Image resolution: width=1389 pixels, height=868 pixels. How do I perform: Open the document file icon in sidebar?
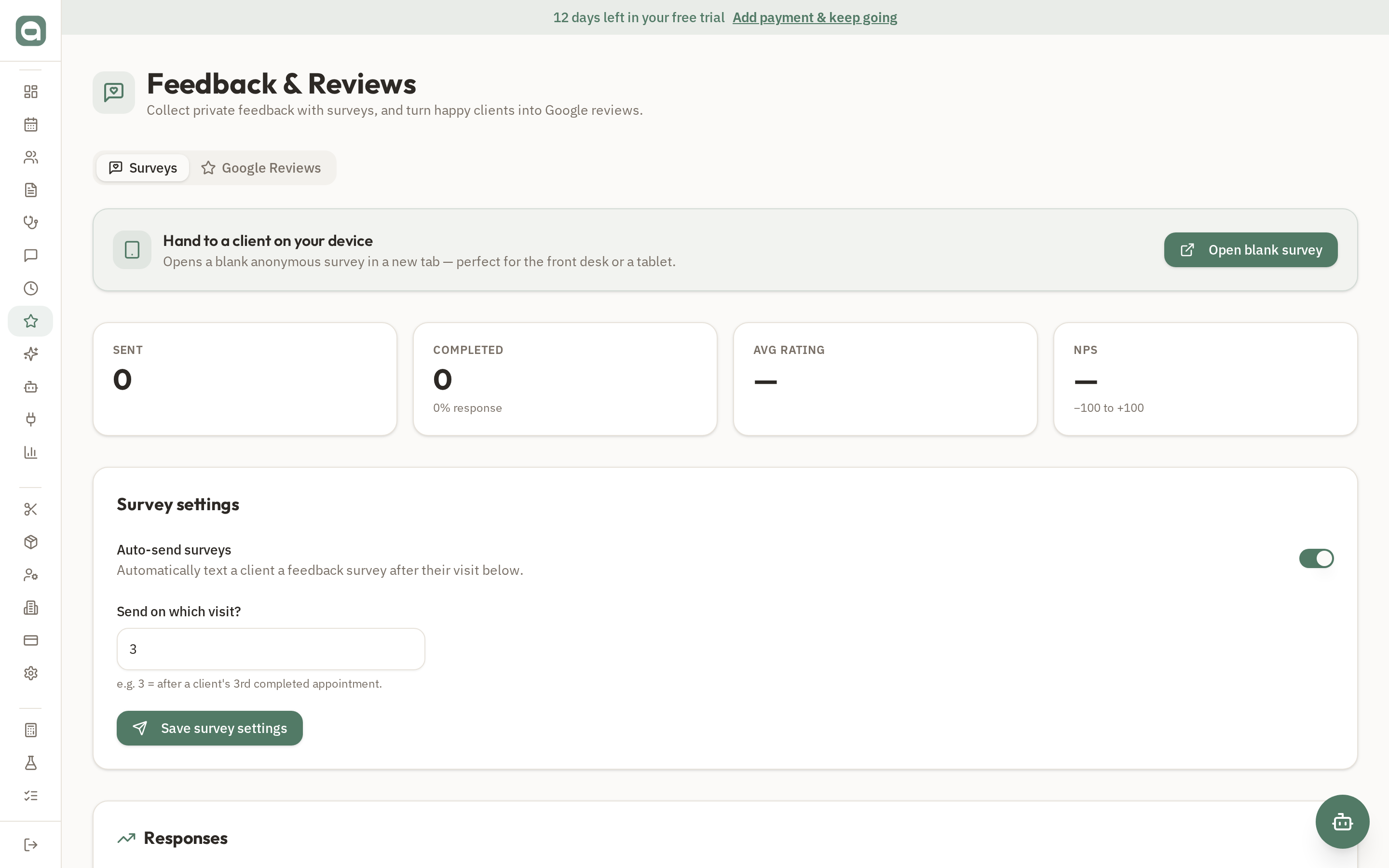30,190
